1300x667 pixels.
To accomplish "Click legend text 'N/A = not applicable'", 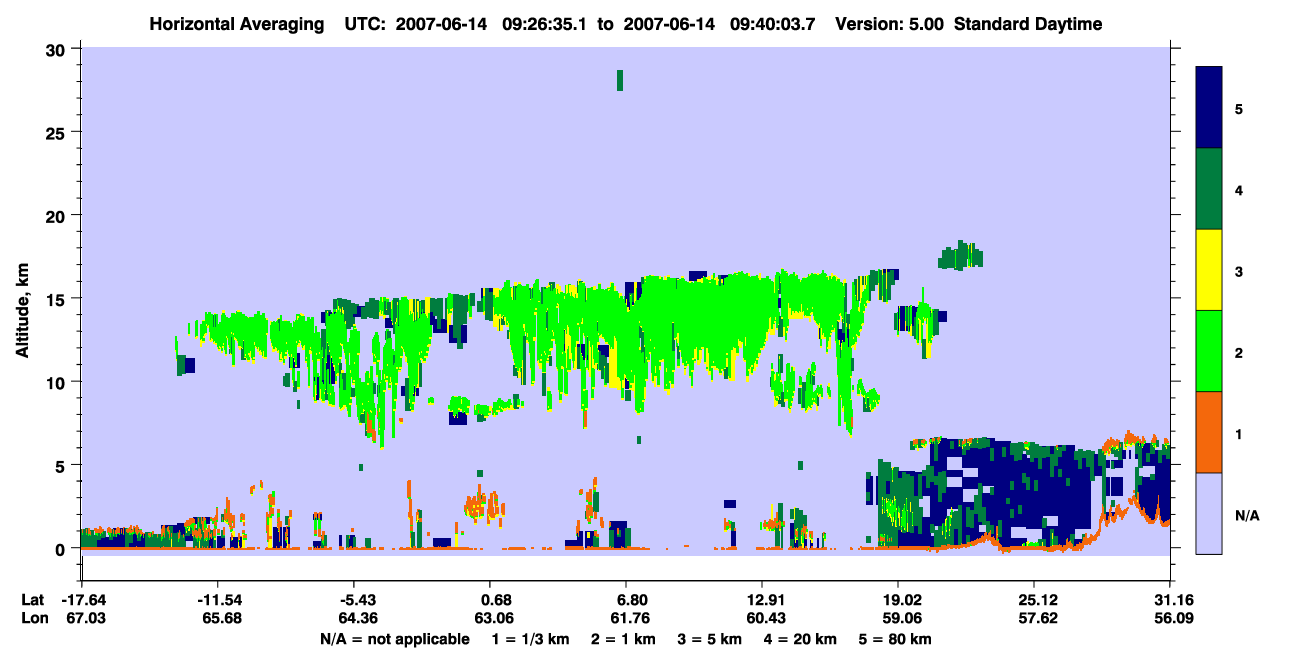I will pyautogui.click(x=394, y=639).
